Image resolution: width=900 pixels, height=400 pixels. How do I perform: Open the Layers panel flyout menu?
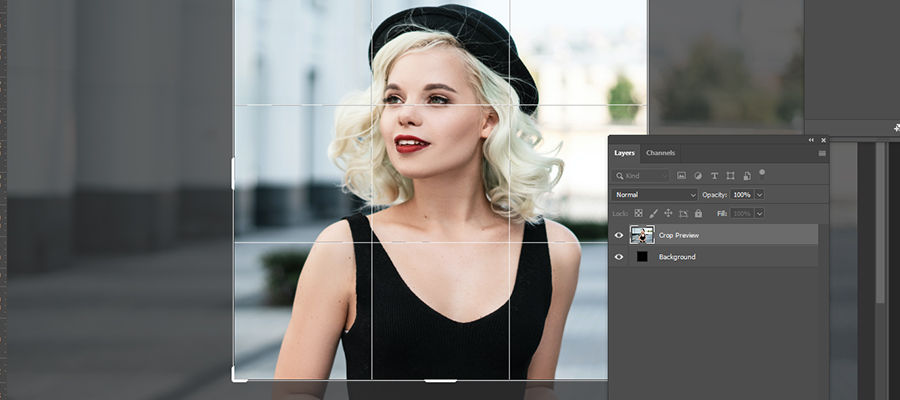pyautogui.click(x=822, y=153)
